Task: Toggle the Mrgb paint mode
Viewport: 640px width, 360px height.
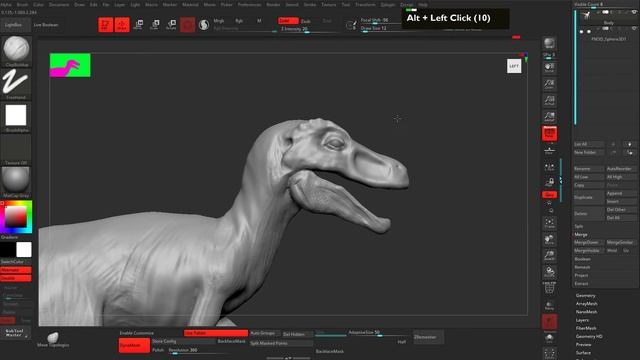Action: point(219,21)
